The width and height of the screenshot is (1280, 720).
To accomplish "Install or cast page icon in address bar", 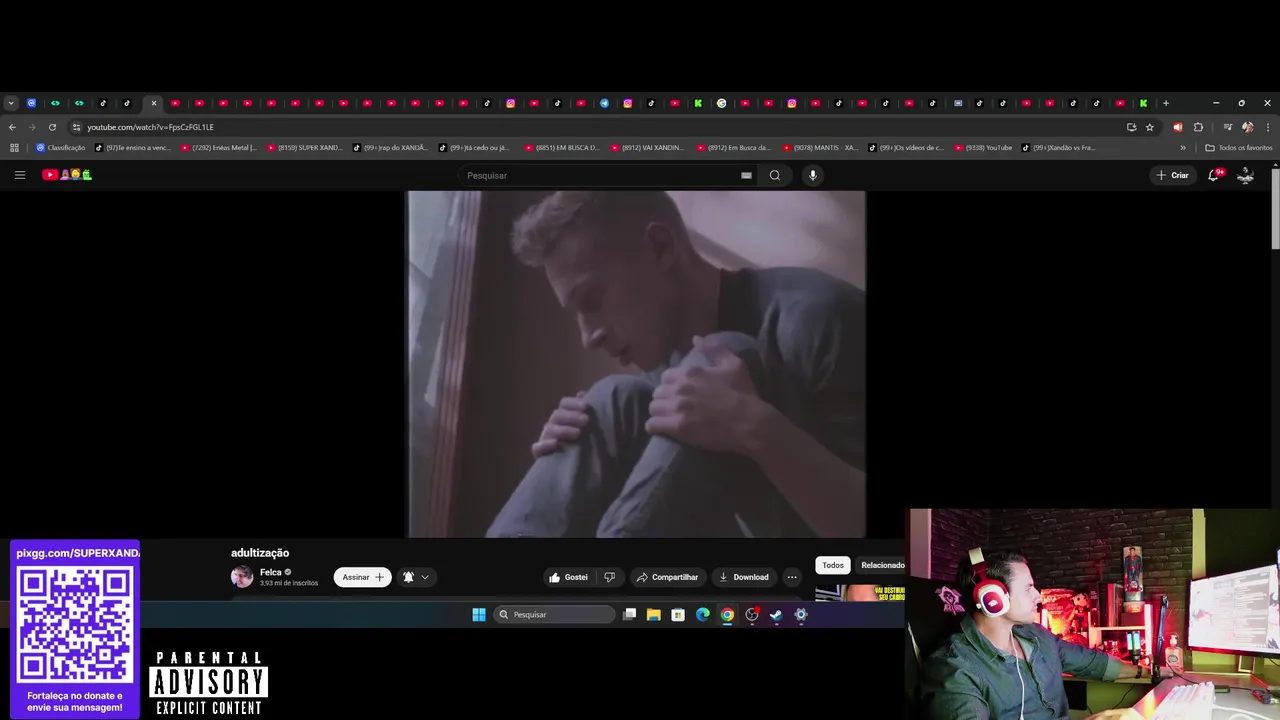I will click(x=1131, y=127).
